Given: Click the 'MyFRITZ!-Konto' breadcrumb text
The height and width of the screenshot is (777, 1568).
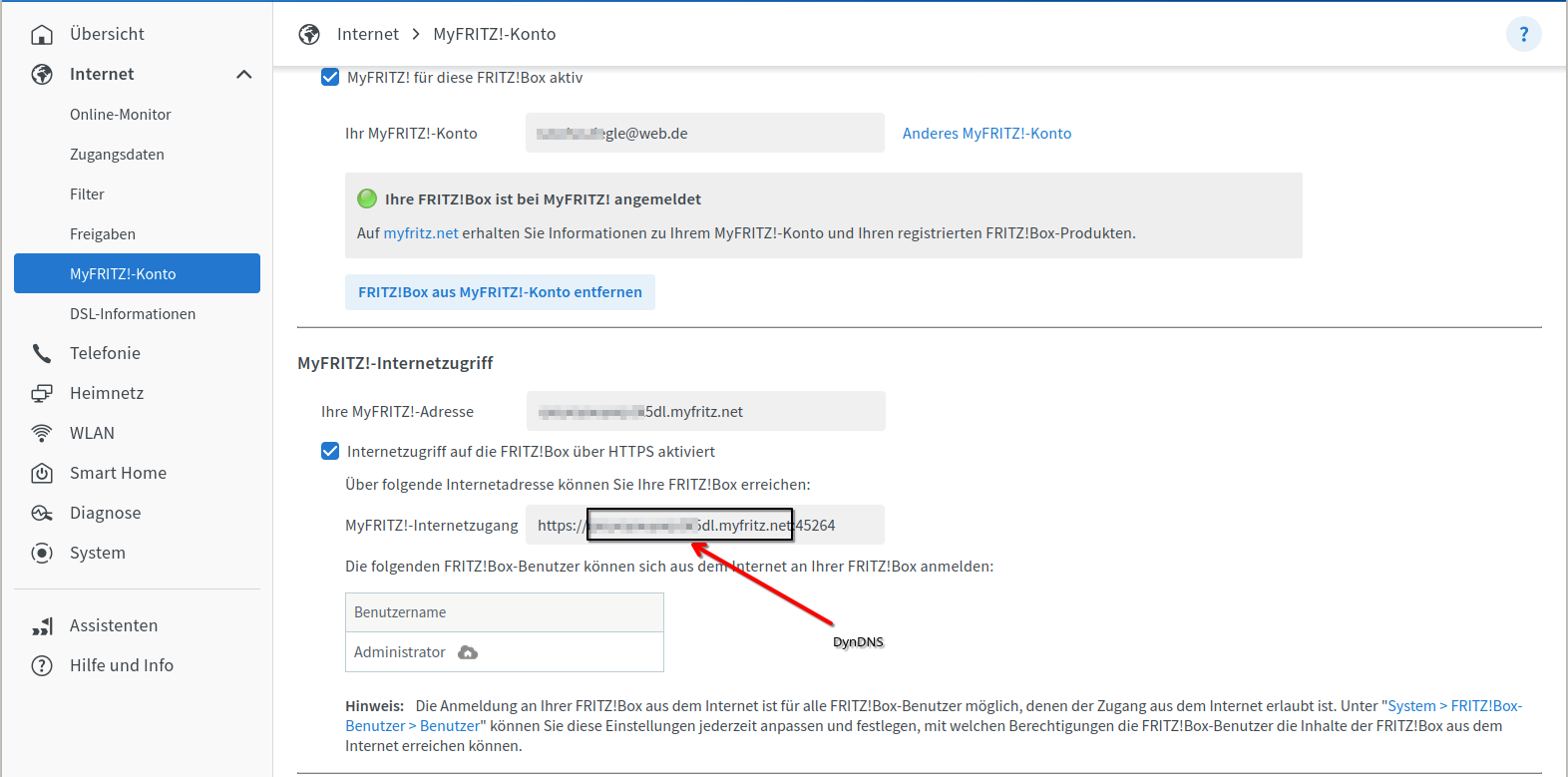Looking at the screenshot, I should [x=495, y=34].
